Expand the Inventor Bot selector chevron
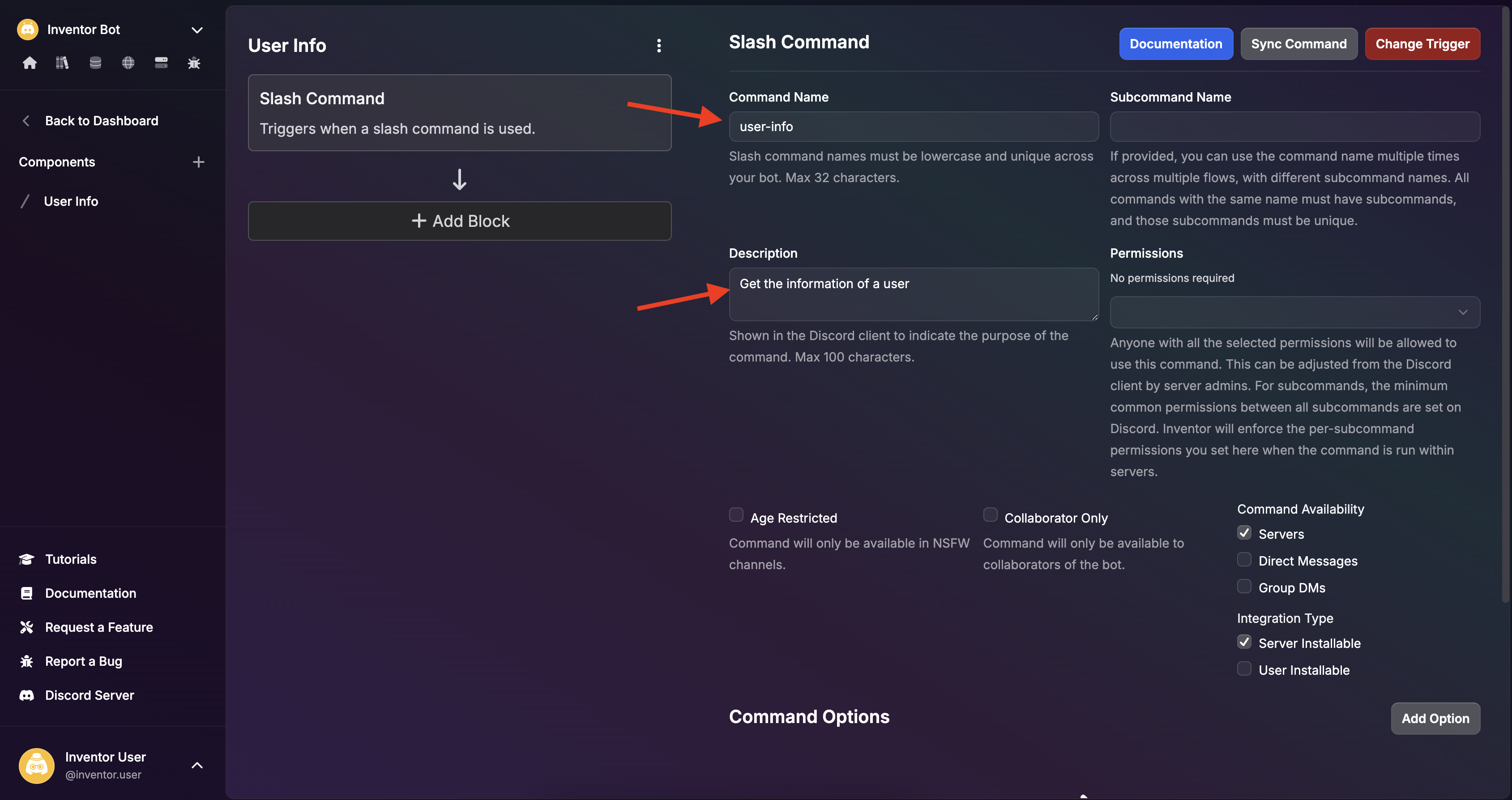This screenshot has width=1512, height=800. 197,30
